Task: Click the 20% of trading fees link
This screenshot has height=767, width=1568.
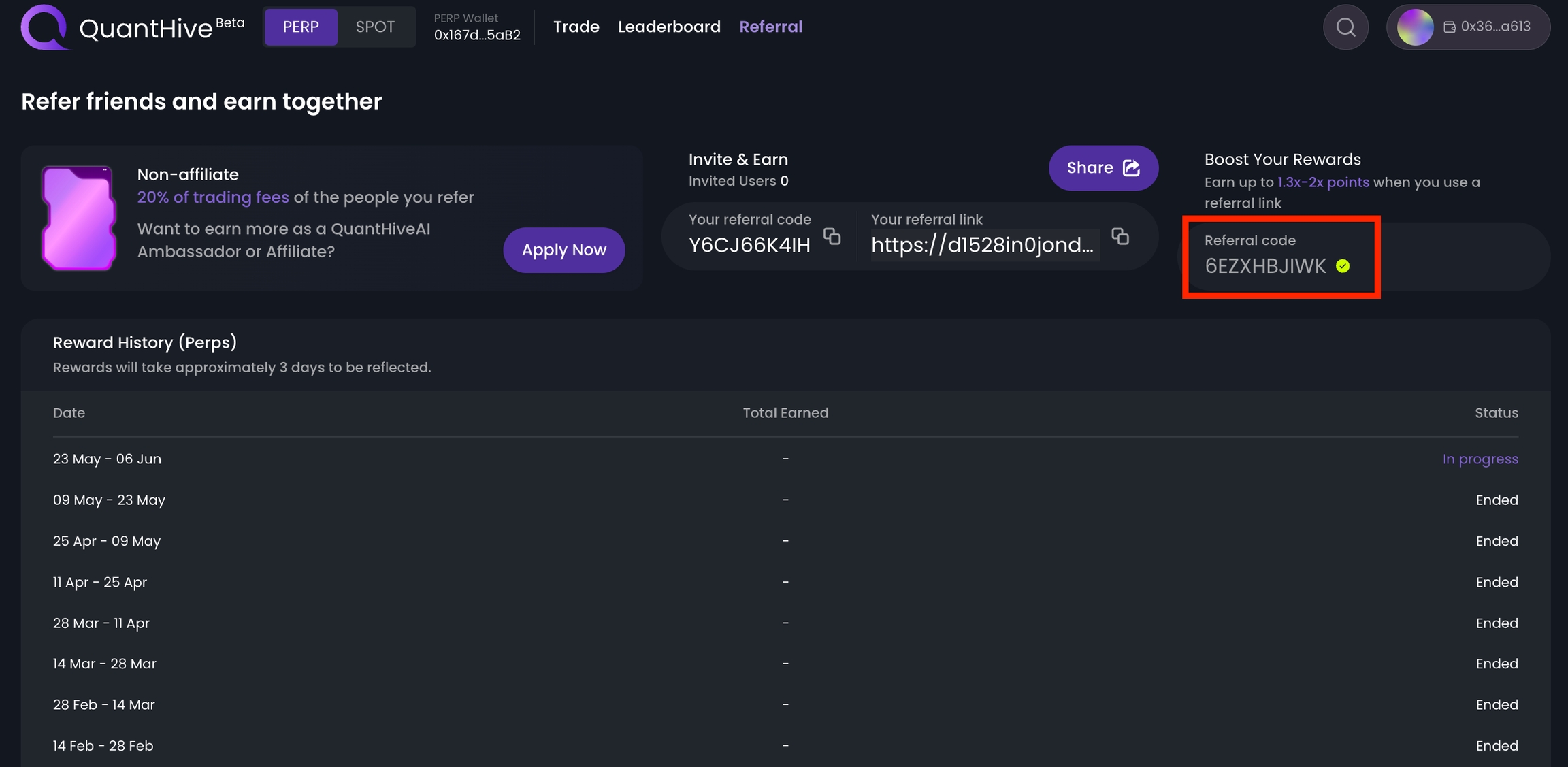Action: [213, 197]
